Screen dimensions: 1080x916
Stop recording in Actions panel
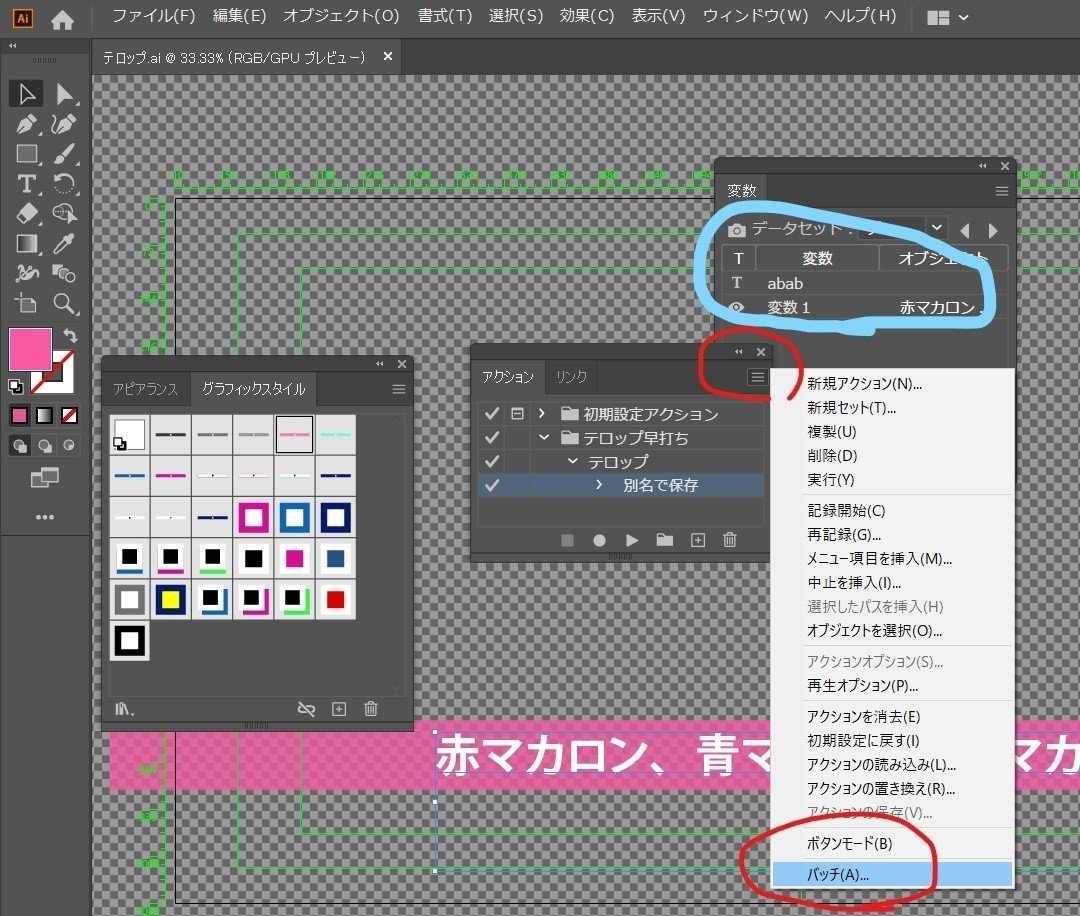click(x=568, y=541)
